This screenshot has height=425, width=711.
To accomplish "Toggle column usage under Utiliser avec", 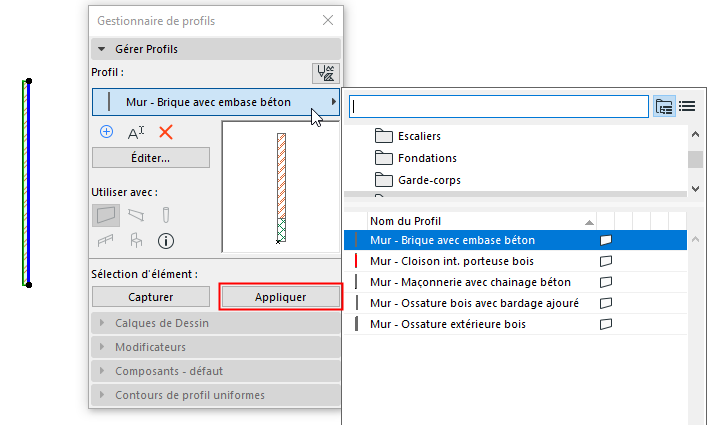I will 166,214.
